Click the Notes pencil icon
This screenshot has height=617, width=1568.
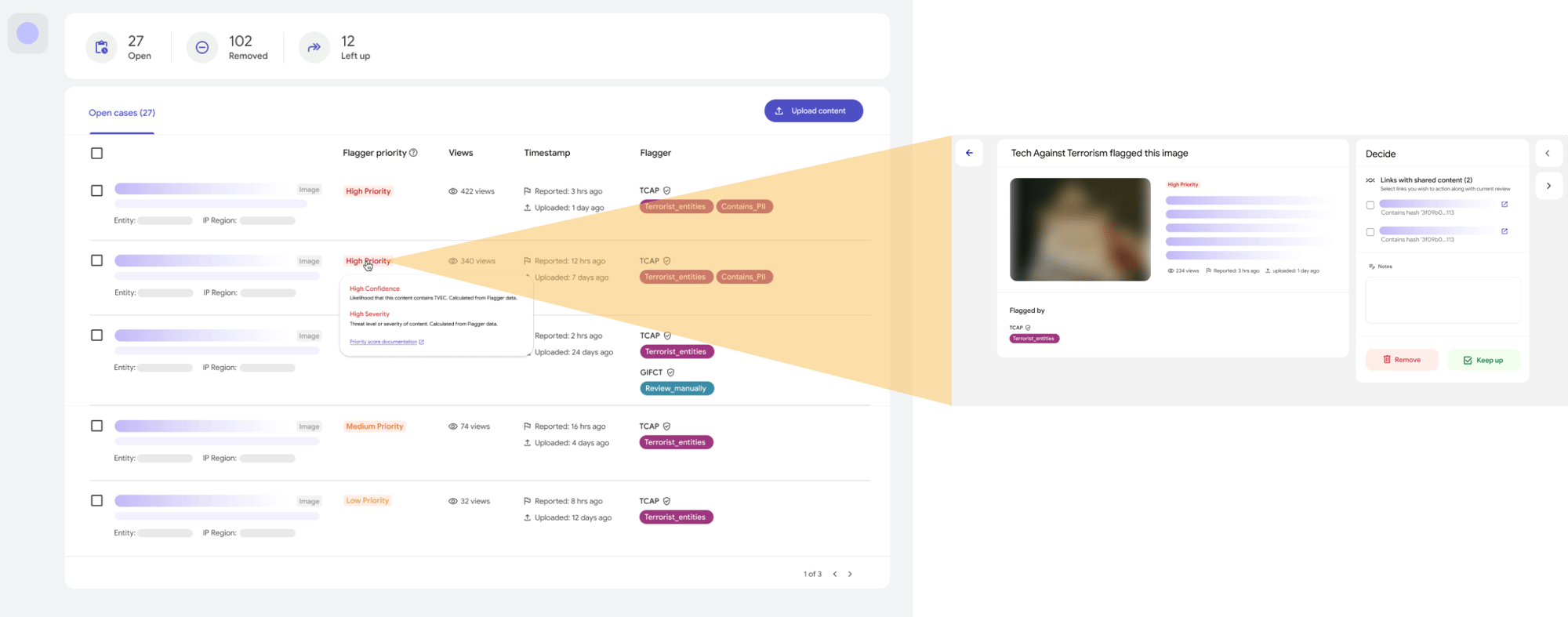click(x=1371, y=267)
